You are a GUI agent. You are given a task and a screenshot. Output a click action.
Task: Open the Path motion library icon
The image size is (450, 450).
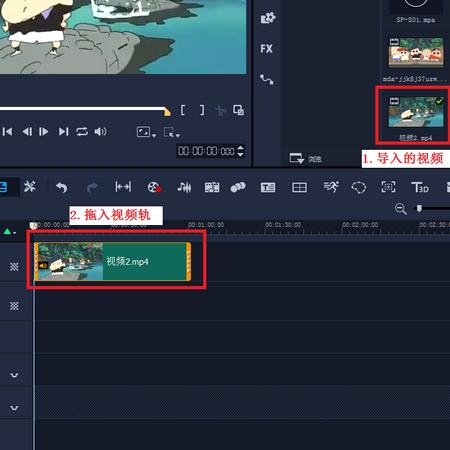[267, 79]
